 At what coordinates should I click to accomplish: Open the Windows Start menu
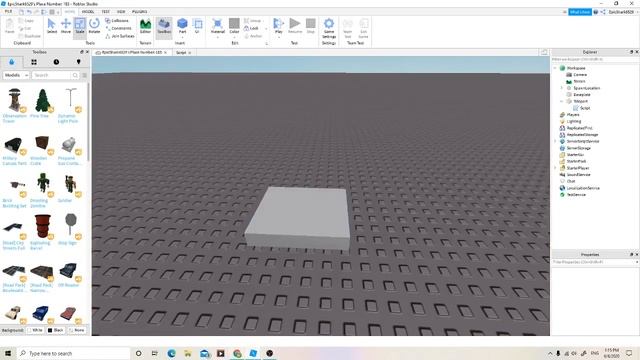point(8,353)
